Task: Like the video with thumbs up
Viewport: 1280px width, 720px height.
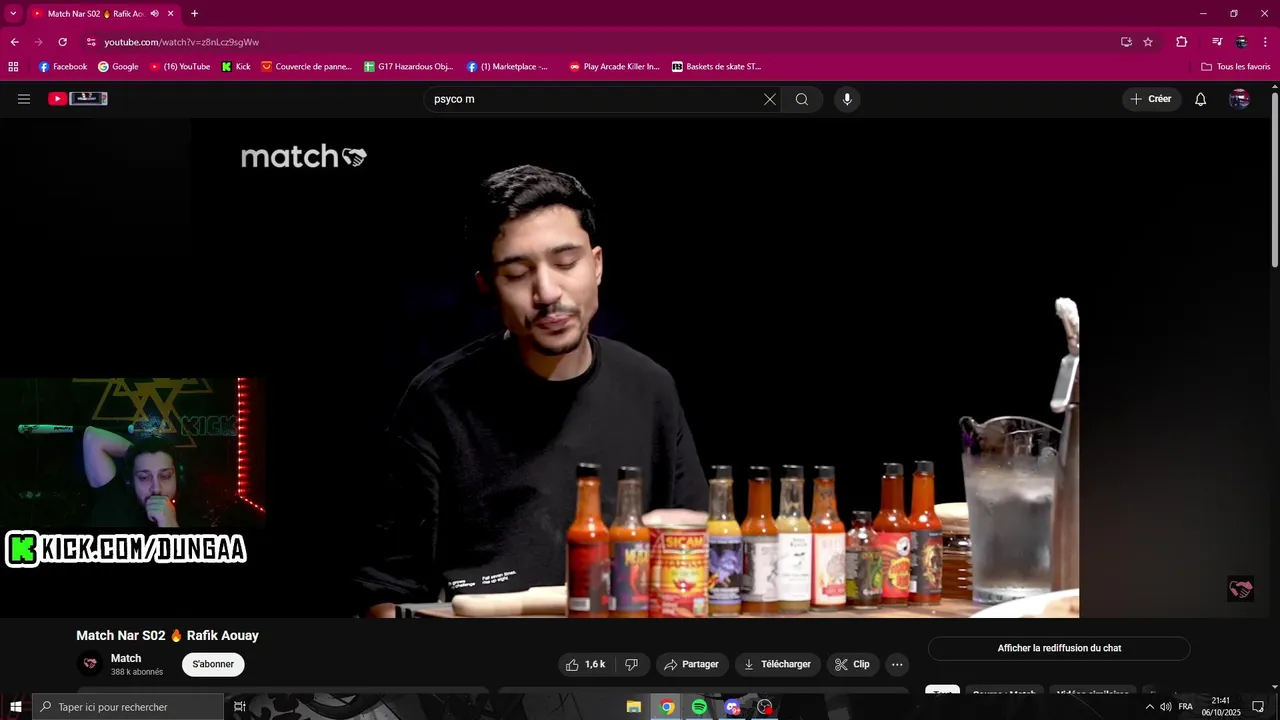Action: 586,664
